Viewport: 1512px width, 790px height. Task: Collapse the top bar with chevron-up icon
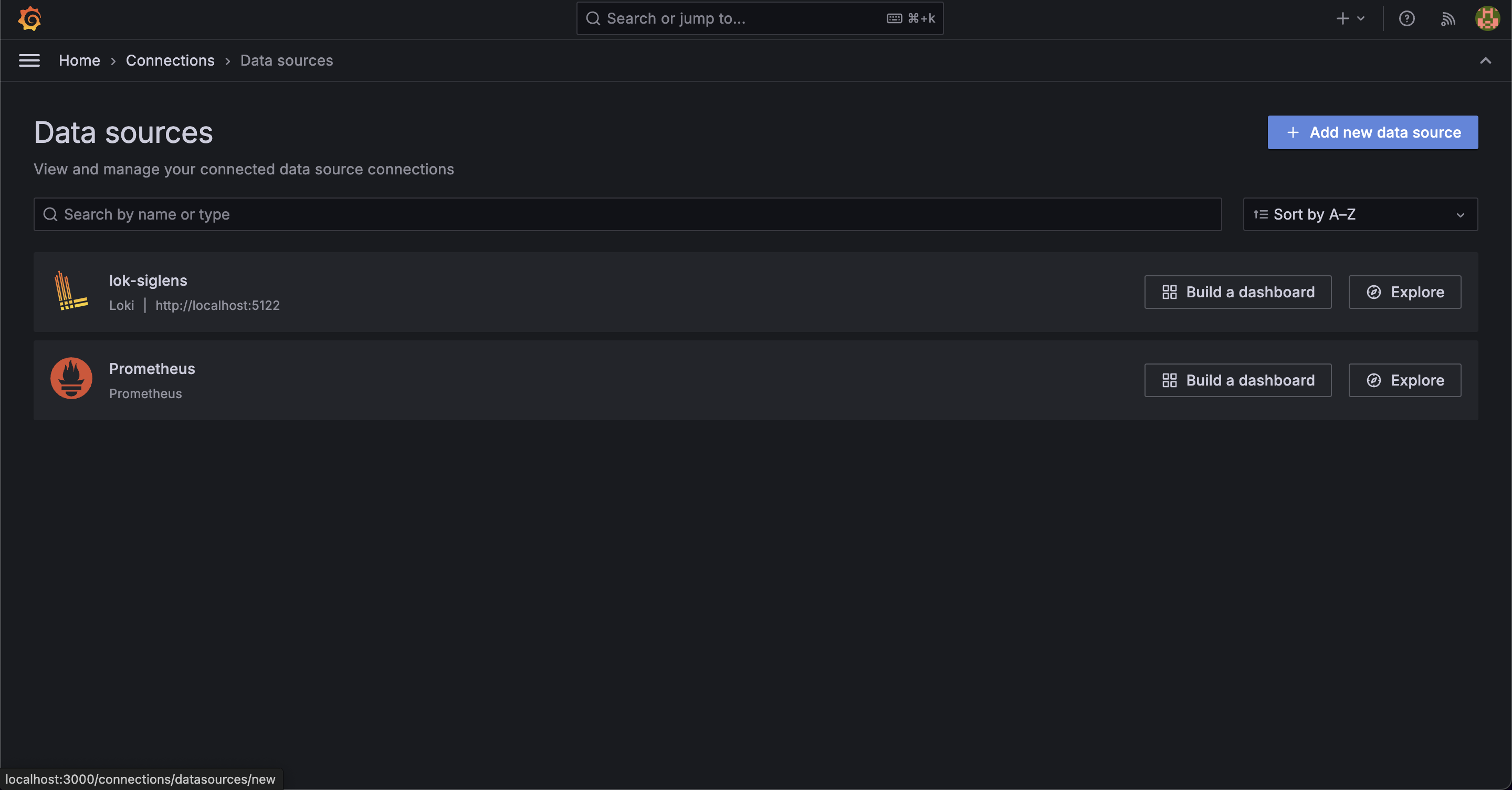click(x=1485, y=60)
